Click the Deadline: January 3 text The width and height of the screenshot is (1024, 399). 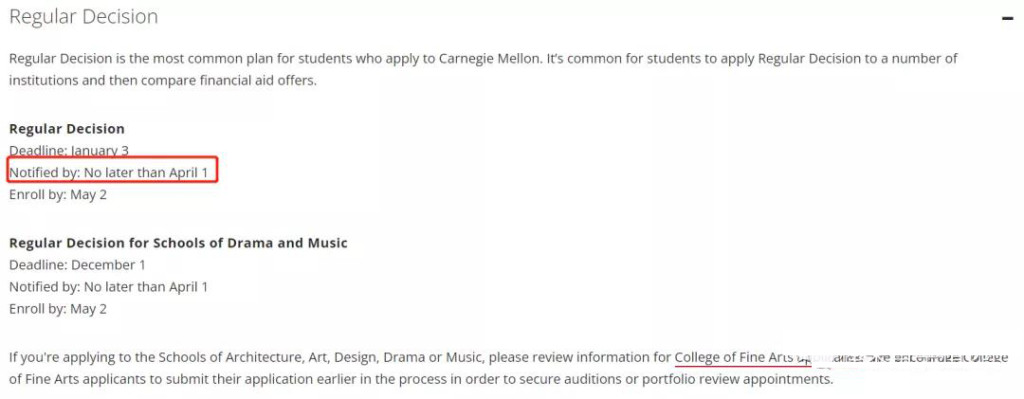click(x=69, y=151)
